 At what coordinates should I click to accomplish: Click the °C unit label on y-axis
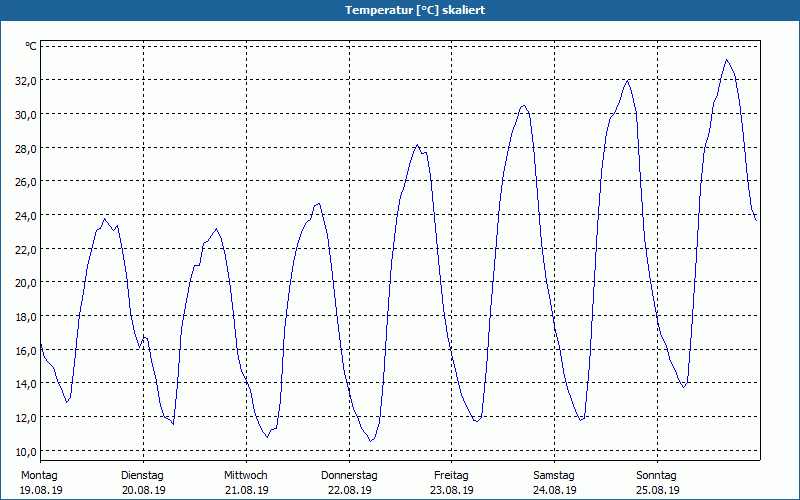pos(31,46)
